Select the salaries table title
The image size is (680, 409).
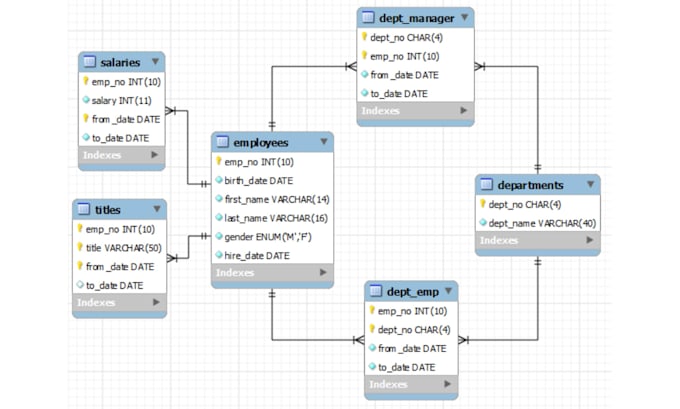120,62
